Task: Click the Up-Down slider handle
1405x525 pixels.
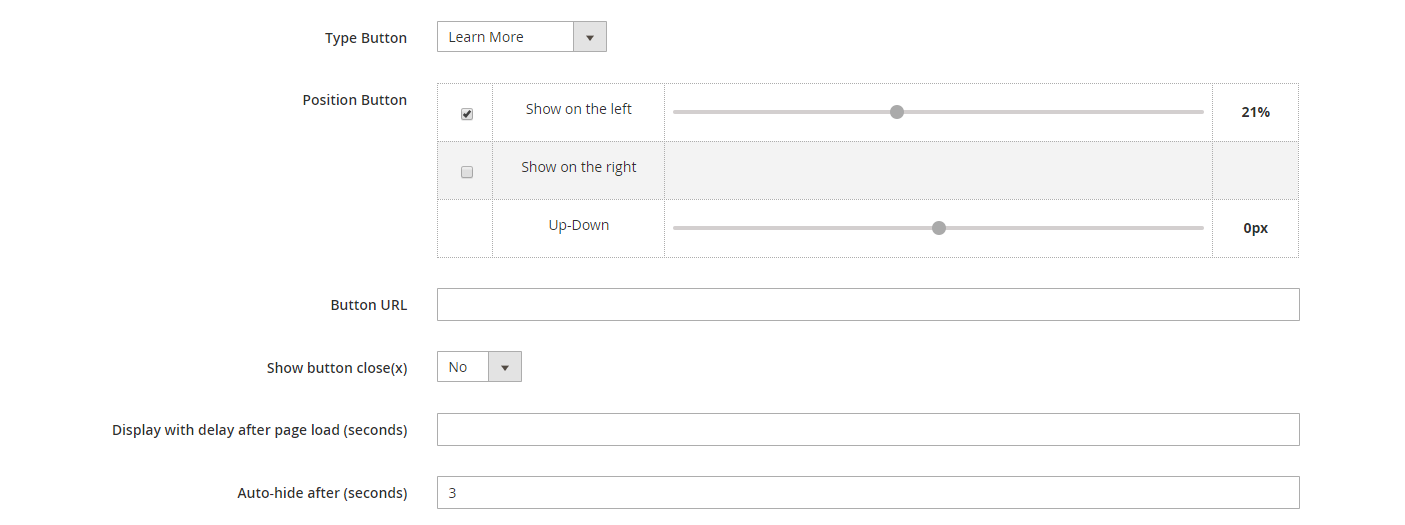Action: [938, 228]
